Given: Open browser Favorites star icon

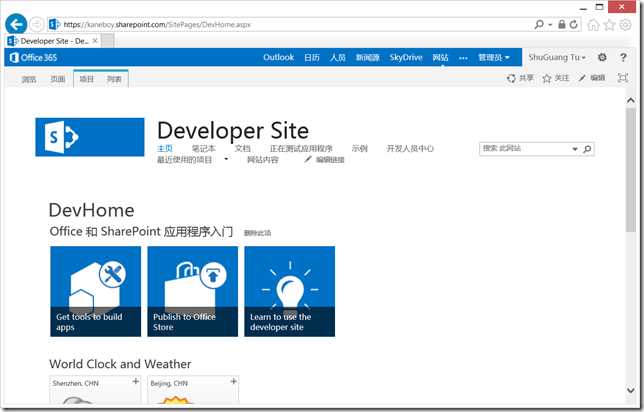Looking at the screenshot, I should (610, 25).
